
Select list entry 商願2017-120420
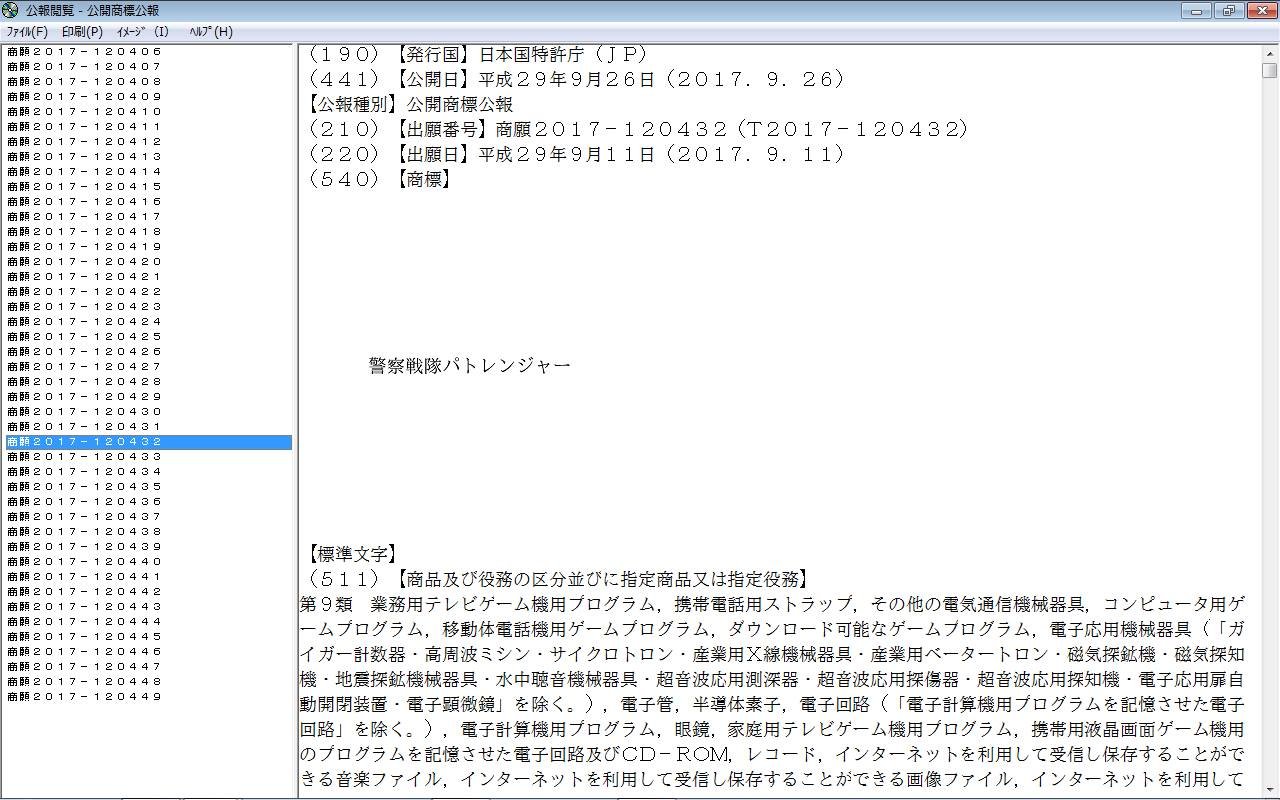pyautogui.click(x=84, y=262)
